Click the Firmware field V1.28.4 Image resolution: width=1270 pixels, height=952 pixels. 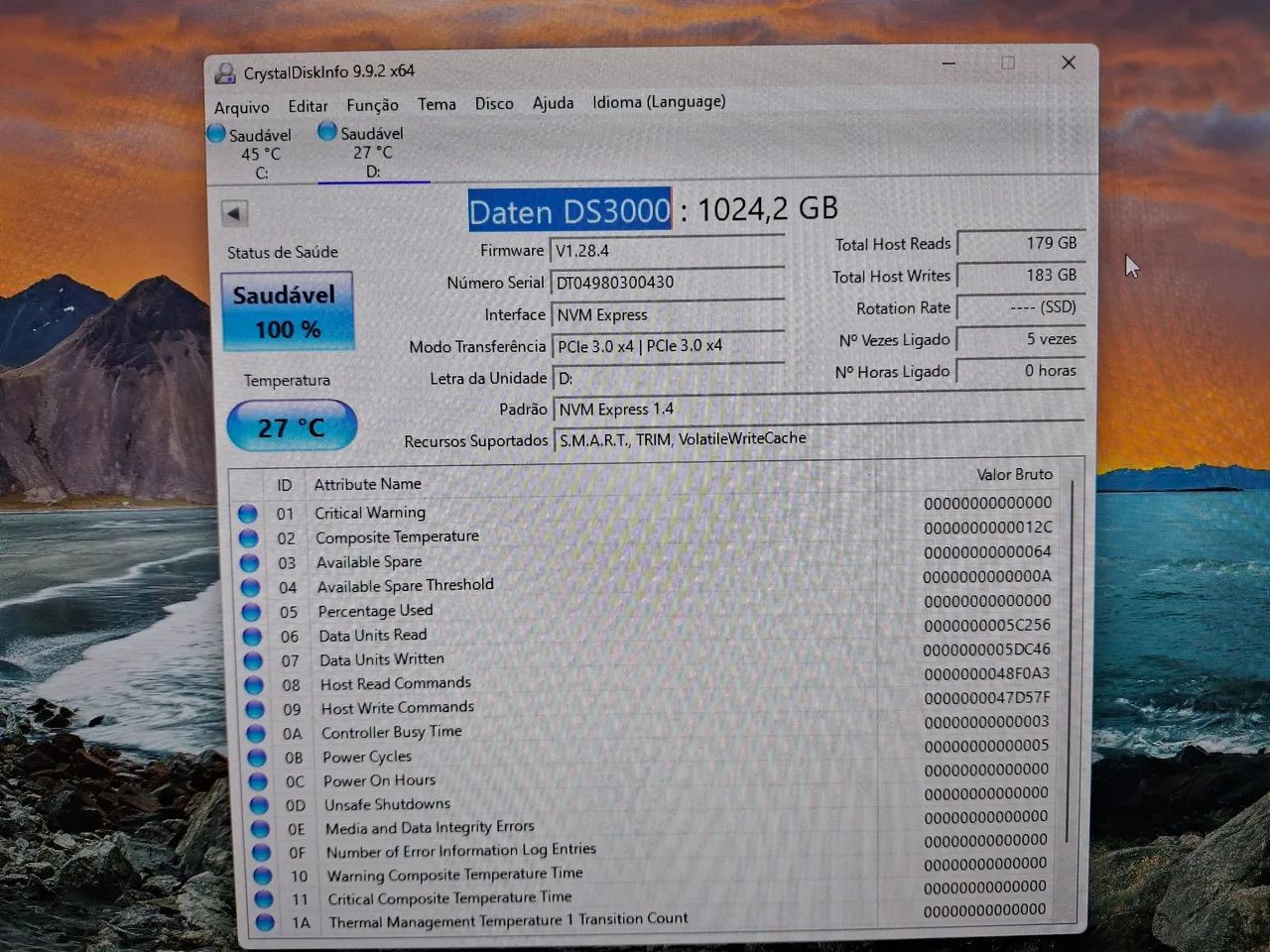click(x=668, y=251)
